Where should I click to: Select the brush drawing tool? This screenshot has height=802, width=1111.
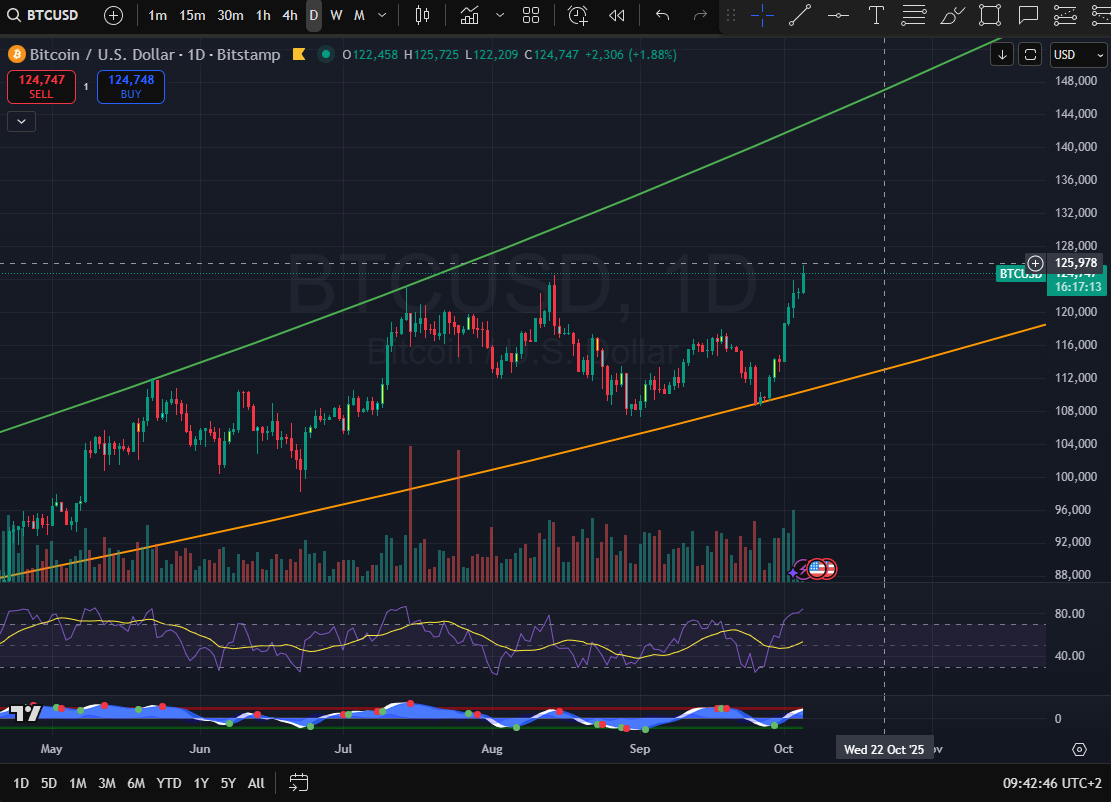coord(952,15)
